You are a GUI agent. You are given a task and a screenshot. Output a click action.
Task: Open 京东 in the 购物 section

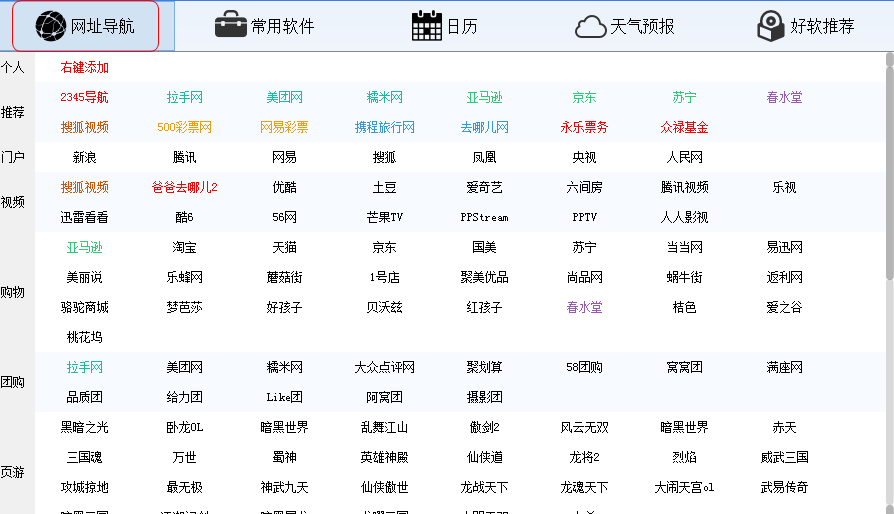click(384, 247)
